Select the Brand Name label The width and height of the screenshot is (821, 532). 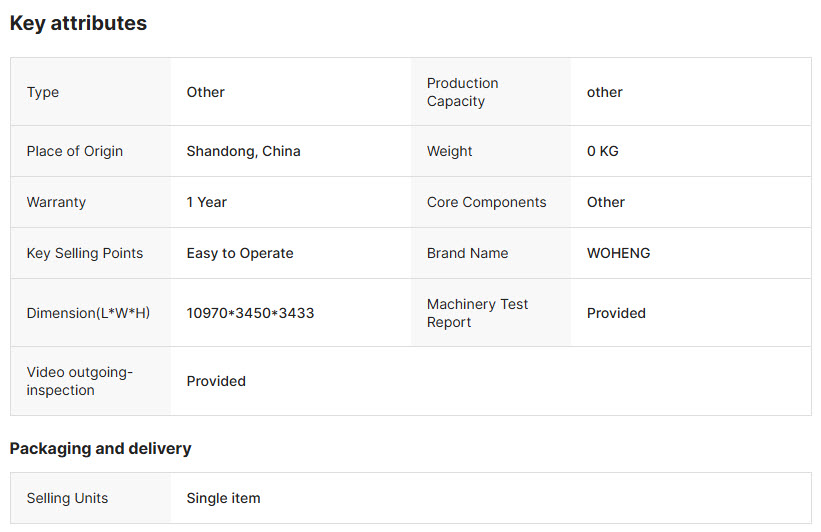click(468, 253)
